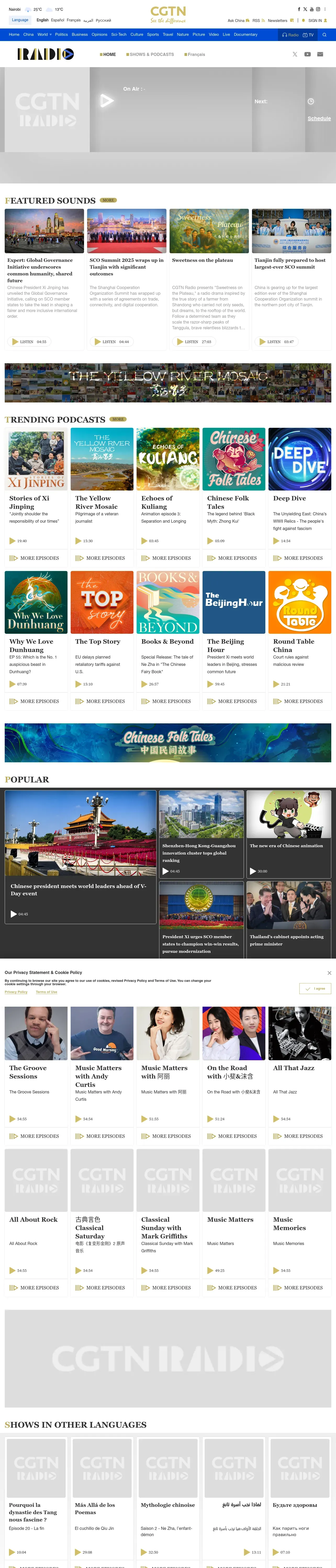Close the cookie policy banner
This screenshot has width=336, height=1568.
click(x=329, y=973)
